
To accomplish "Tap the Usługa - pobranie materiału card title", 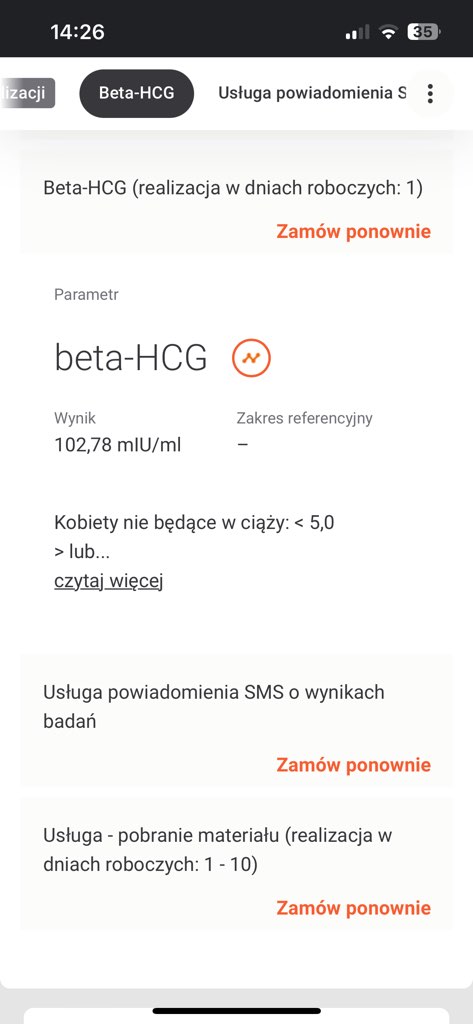I will tap(218, 850).
